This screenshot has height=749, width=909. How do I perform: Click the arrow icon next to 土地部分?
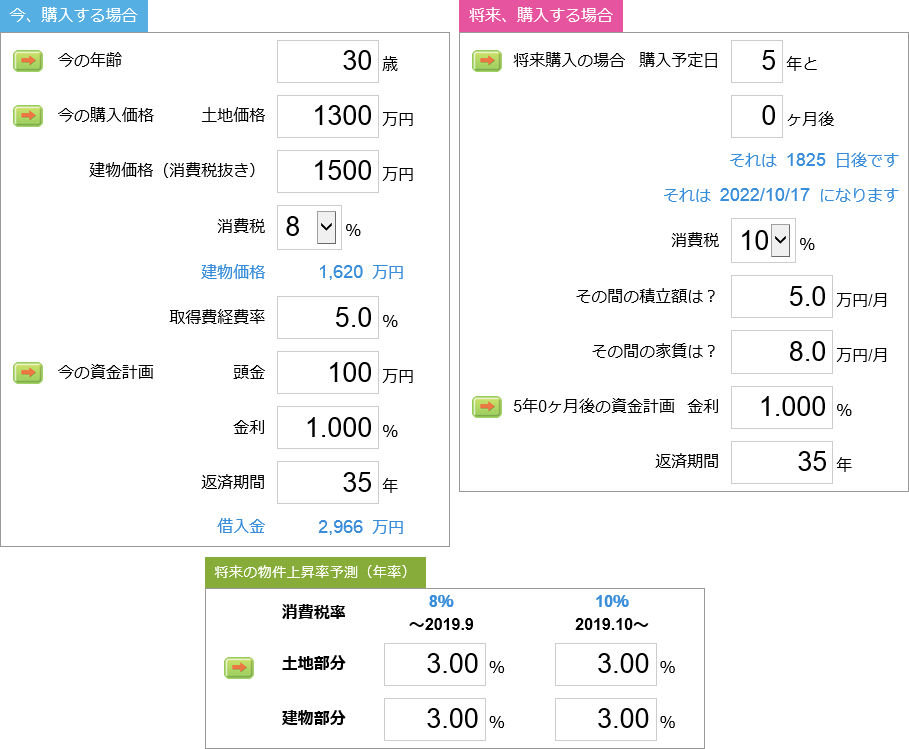[x=239, y=668]
